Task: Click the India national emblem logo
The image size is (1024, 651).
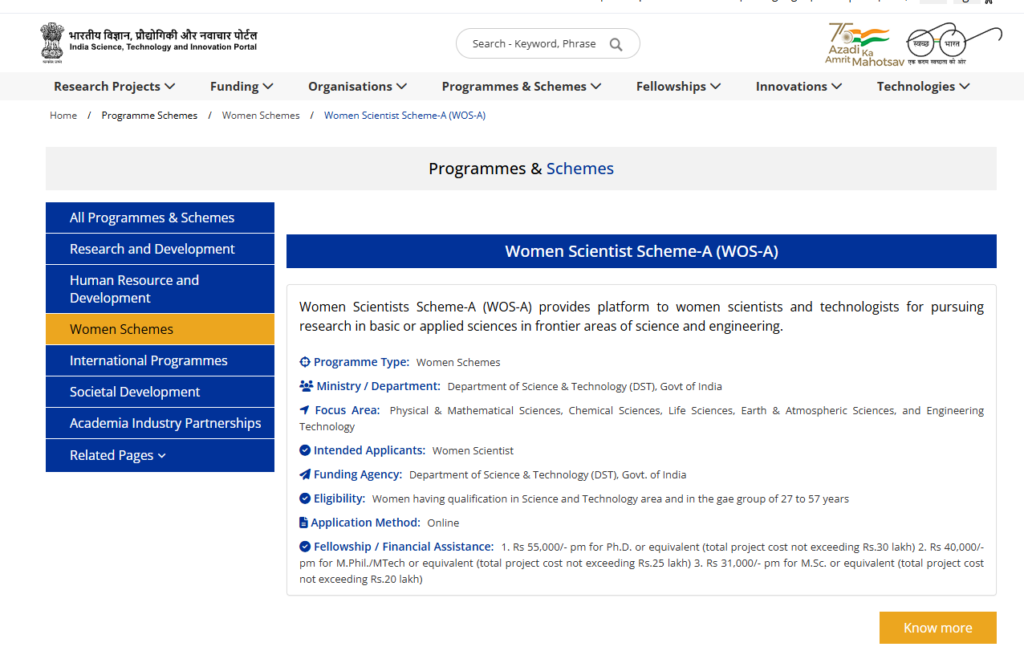Action: tap(52, 43)
